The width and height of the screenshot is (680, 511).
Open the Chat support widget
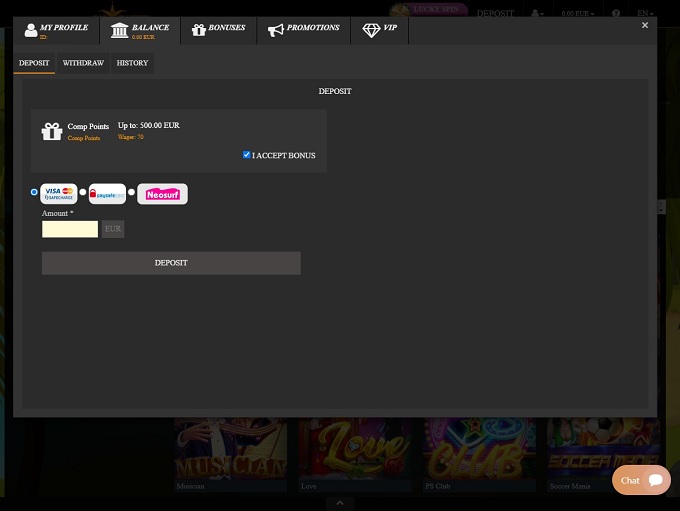(641, 480)
